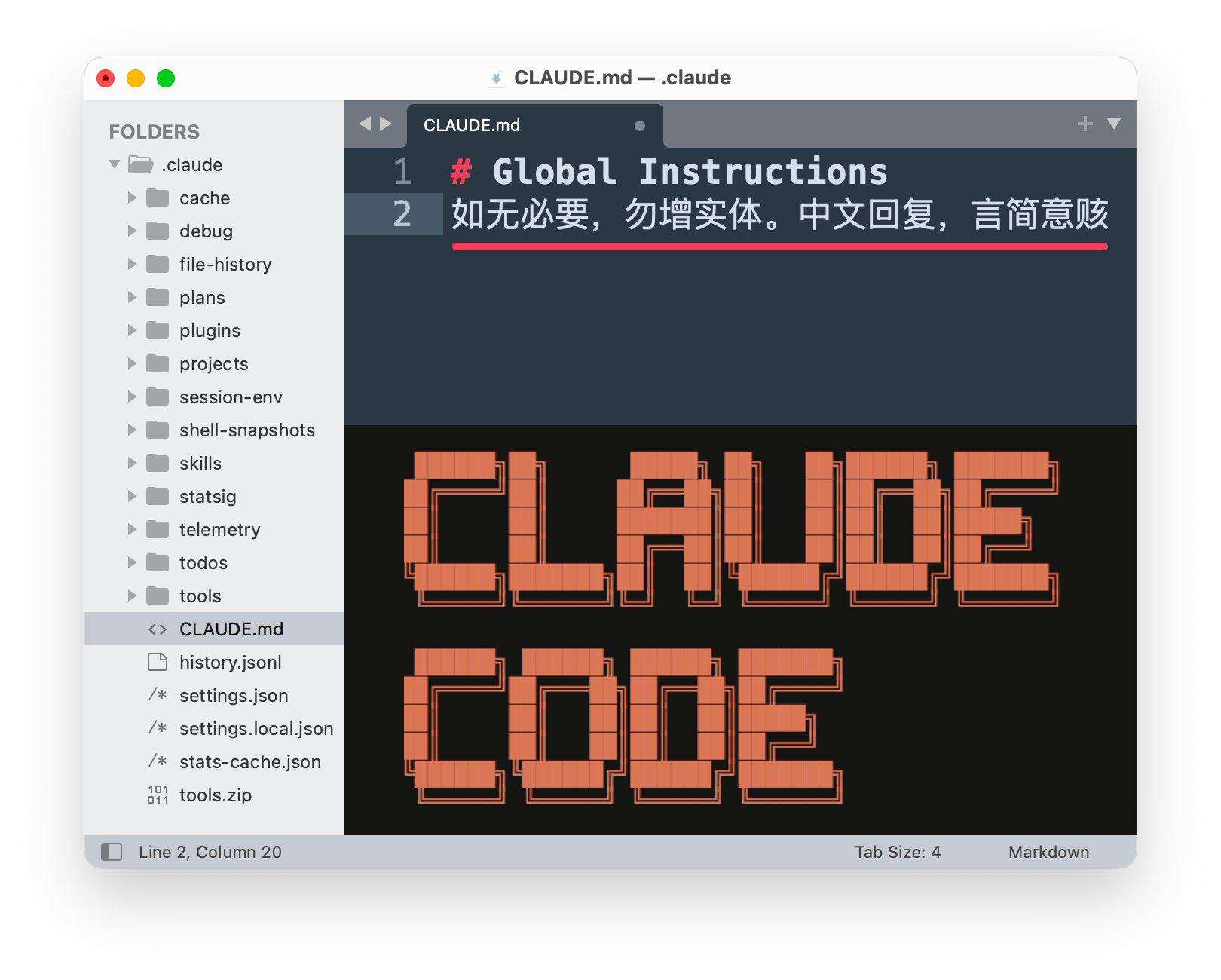The height and width of the screenshot is (980, 1221).
Task: Click the new tab plus icon
Action: [x=1085, y=124]
